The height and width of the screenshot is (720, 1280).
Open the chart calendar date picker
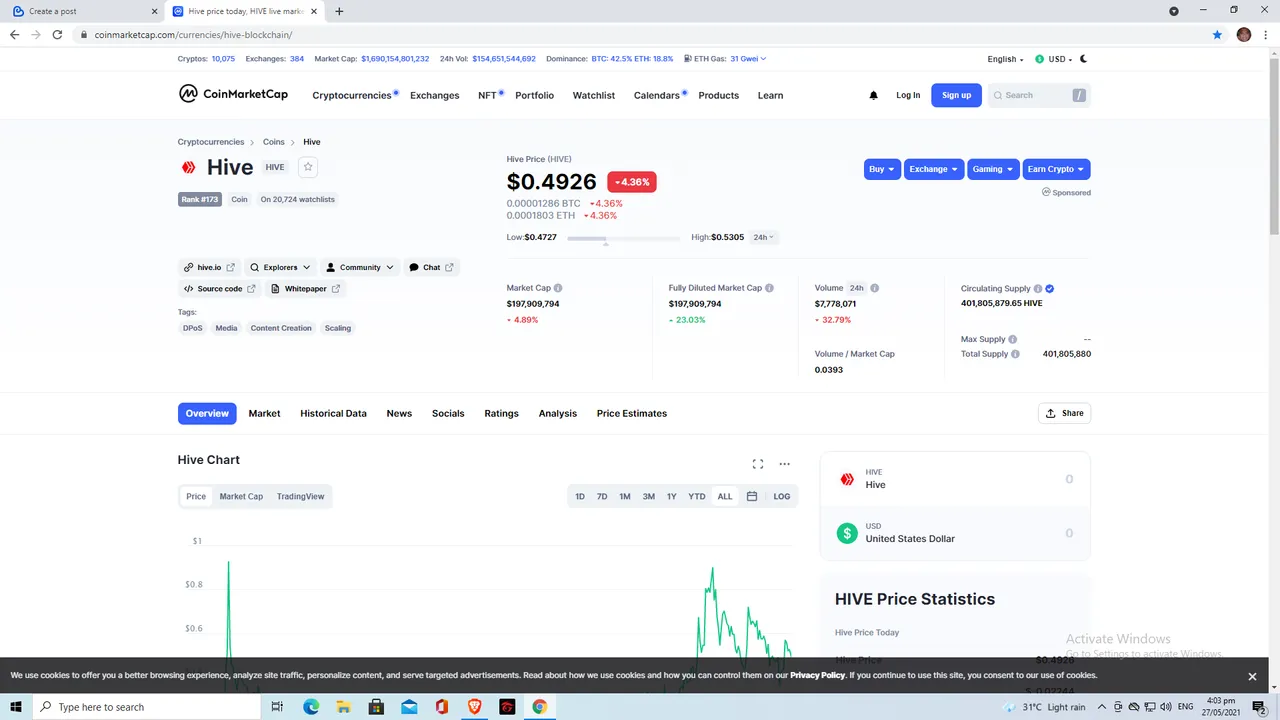pos(752,496)
